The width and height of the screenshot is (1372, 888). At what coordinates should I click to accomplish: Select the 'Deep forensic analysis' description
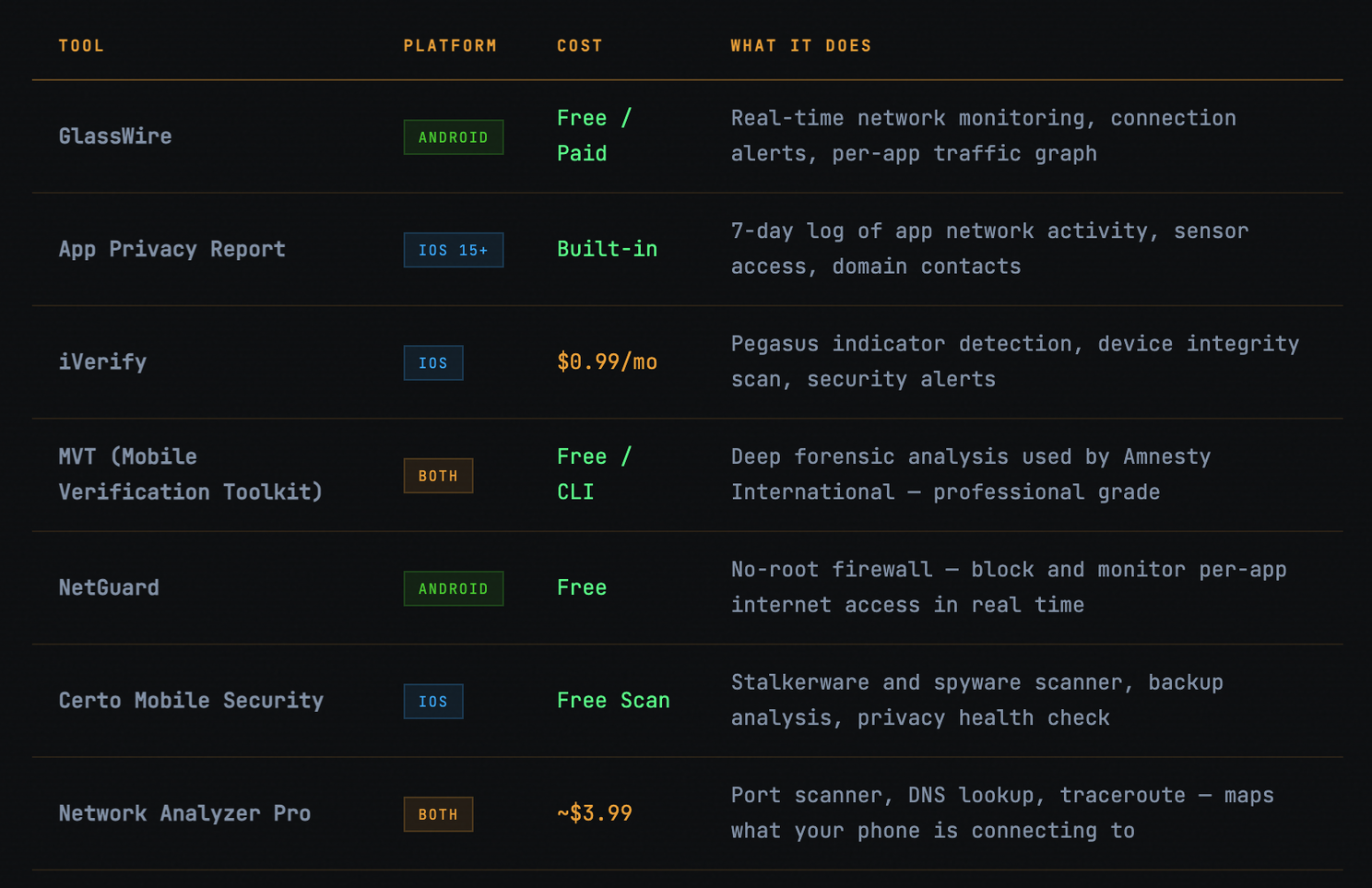click(971, 474)
